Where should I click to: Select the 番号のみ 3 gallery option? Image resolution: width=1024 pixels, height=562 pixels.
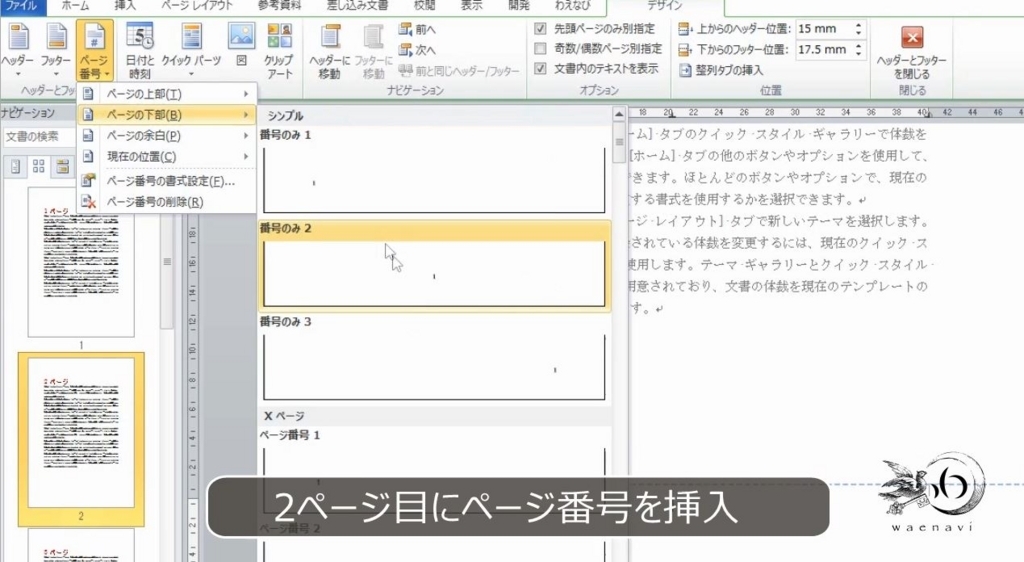click(x=434, y=359)
